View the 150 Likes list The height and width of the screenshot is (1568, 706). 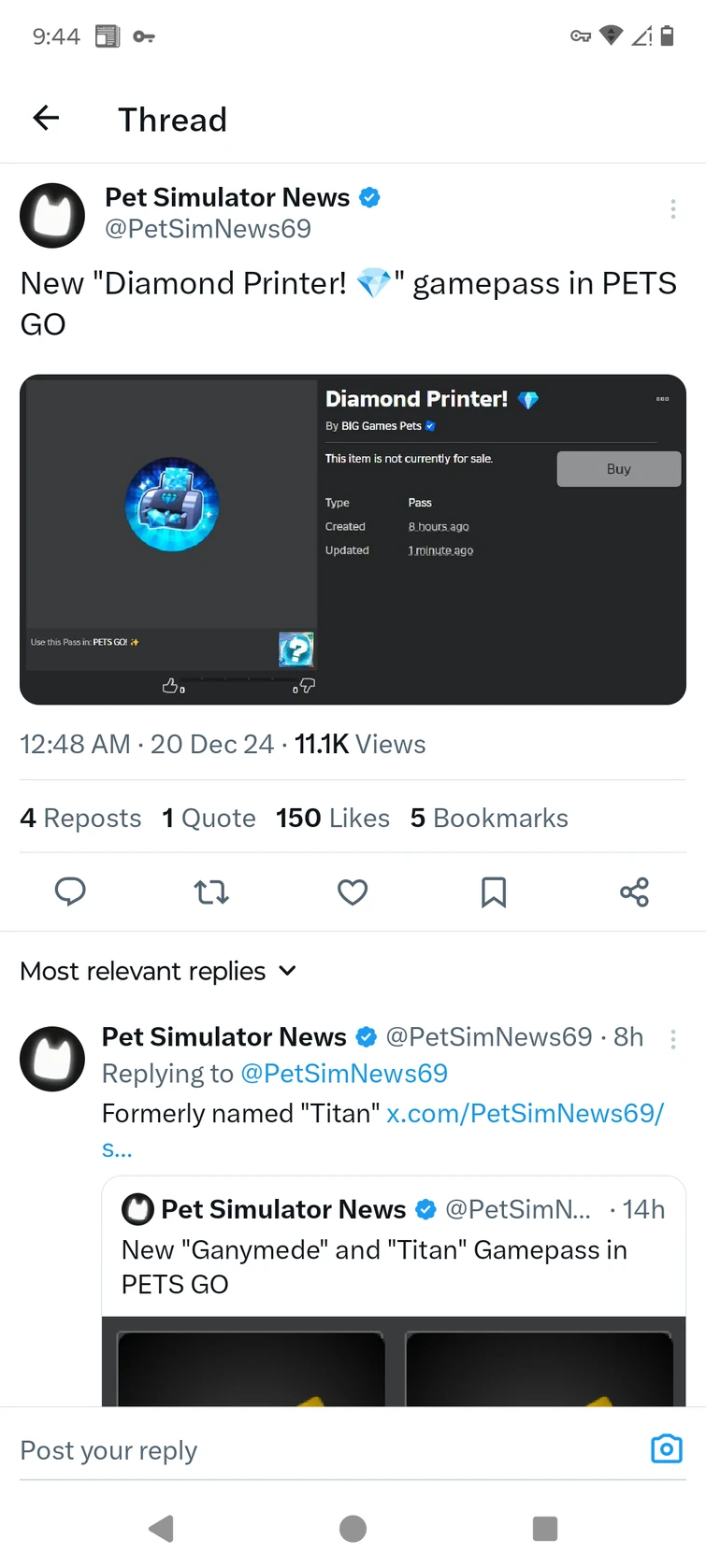tap(332, 818)
